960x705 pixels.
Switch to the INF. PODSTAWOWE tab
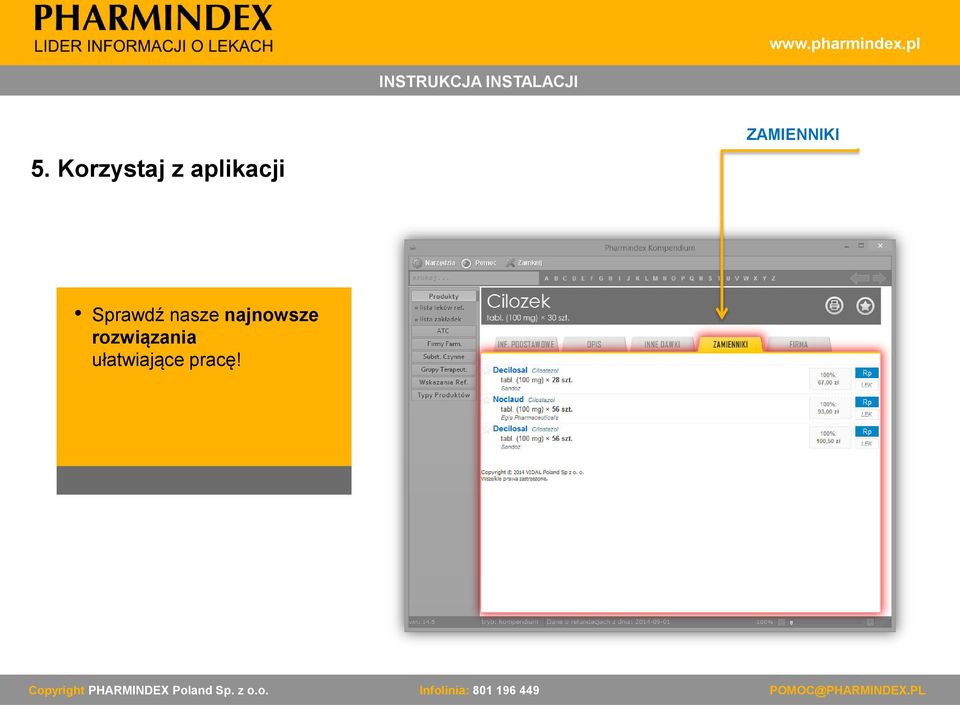coord(526,345)
